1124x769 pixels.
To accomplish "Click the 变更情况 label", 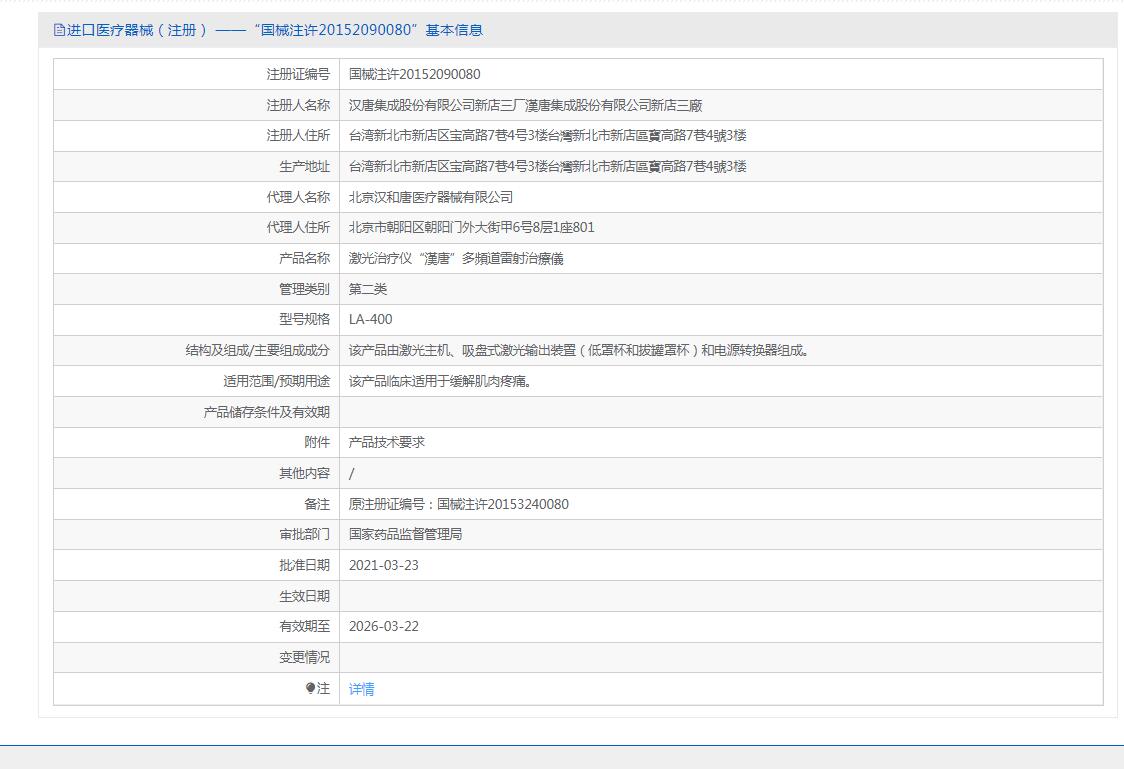I will pyautogui.click(x=304, y=657).
